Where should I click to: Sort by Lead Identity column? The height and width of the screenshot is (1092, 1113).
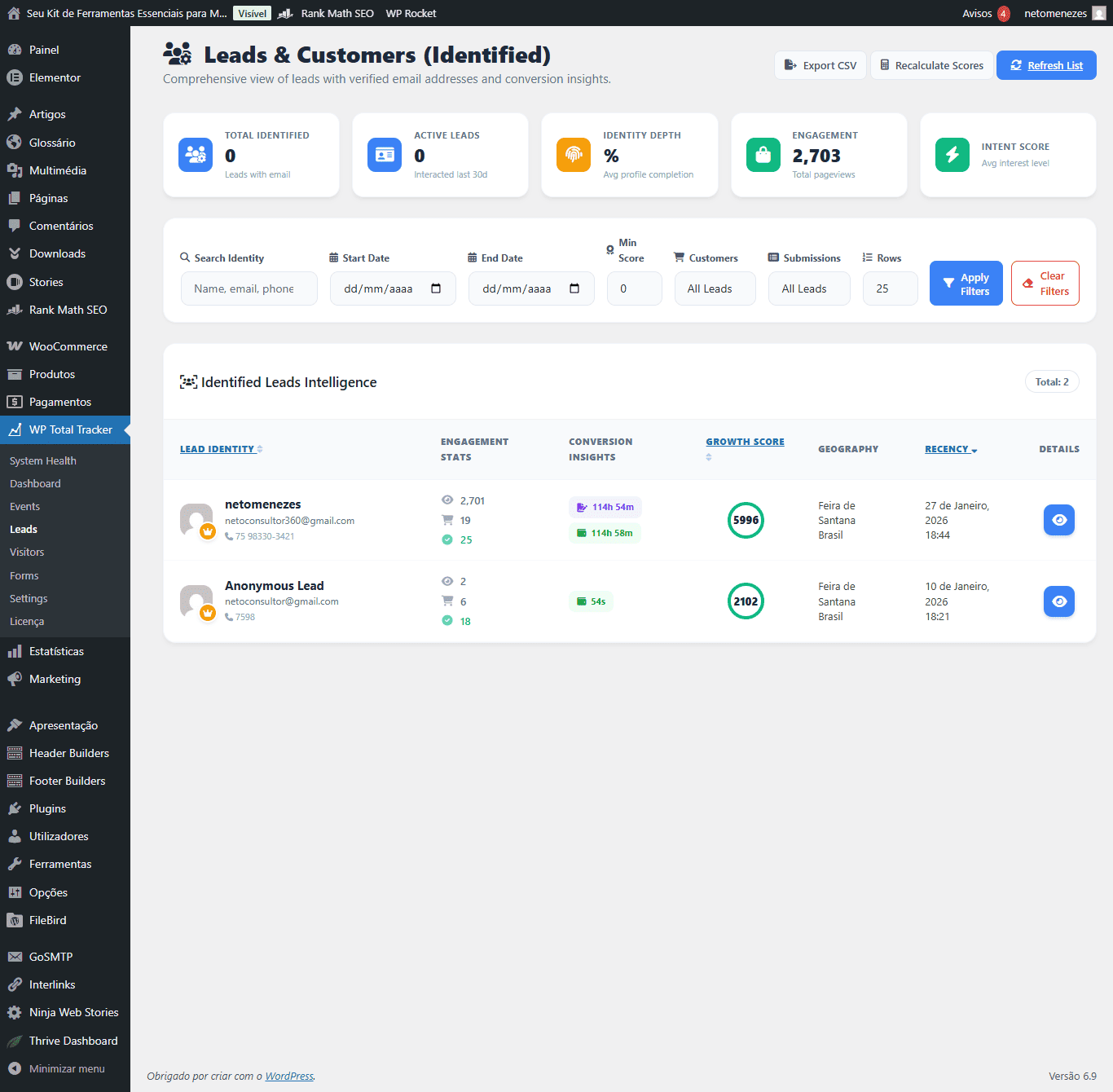pyautogui.click(x=221, y=449)
